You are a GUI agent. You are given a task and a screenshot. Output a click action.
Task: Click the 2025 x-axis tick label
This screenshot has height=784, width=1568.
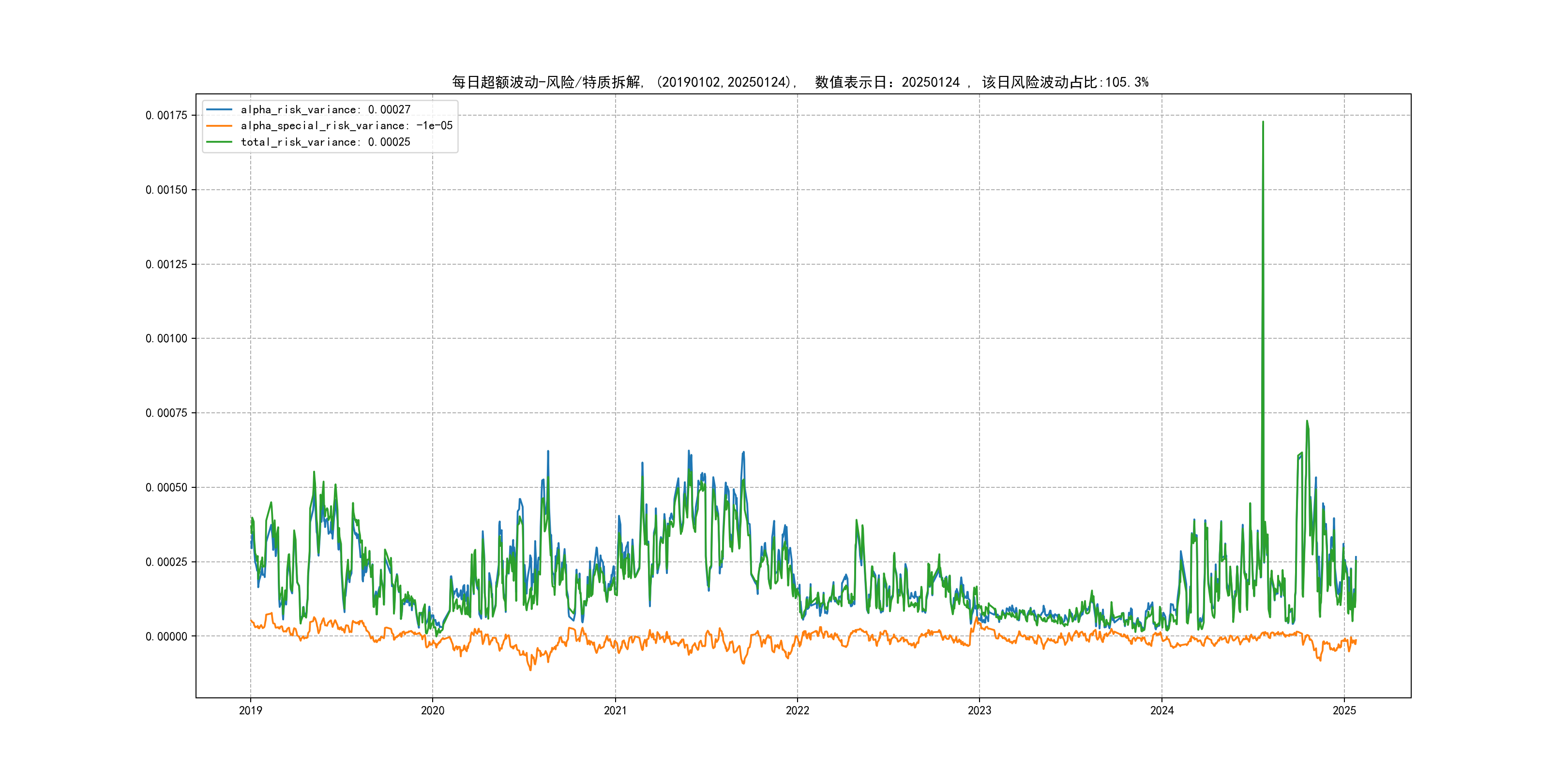(1344, 710)
